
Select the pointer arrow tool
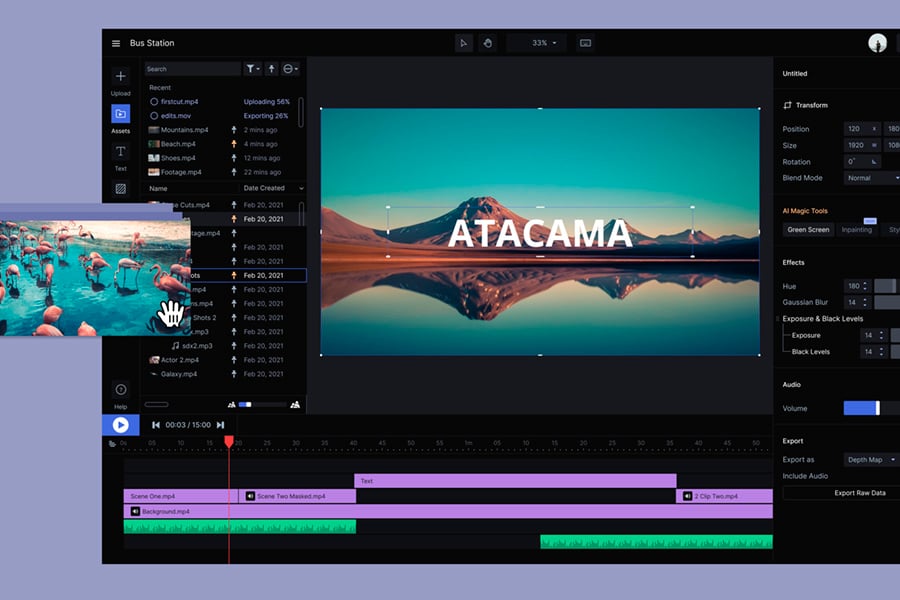(463, 43)
